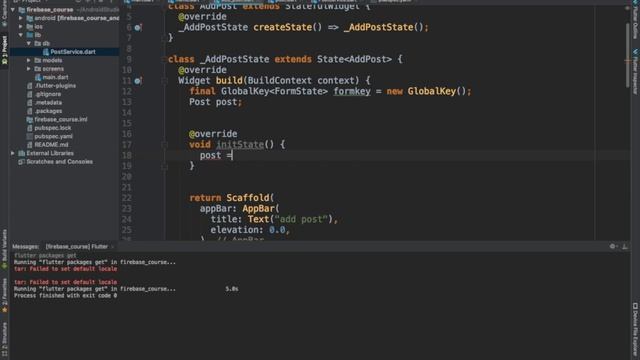The image size is (640, 360).
Task: Click the editor vertical scrollbar
Action: (x=628, y=55)
